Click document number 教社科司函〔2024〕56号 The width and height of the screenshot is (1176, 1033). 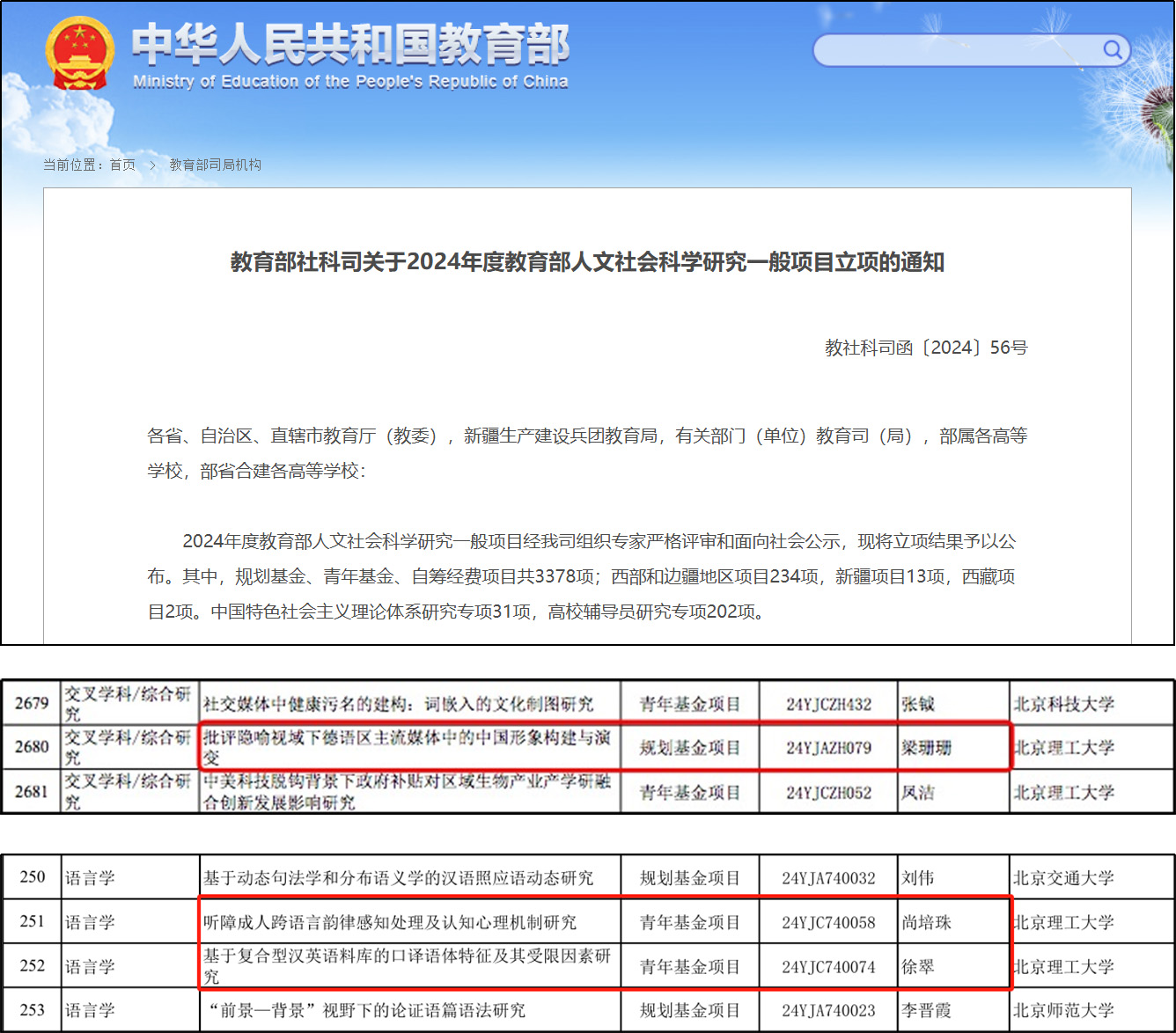click(x=926, y=348)
